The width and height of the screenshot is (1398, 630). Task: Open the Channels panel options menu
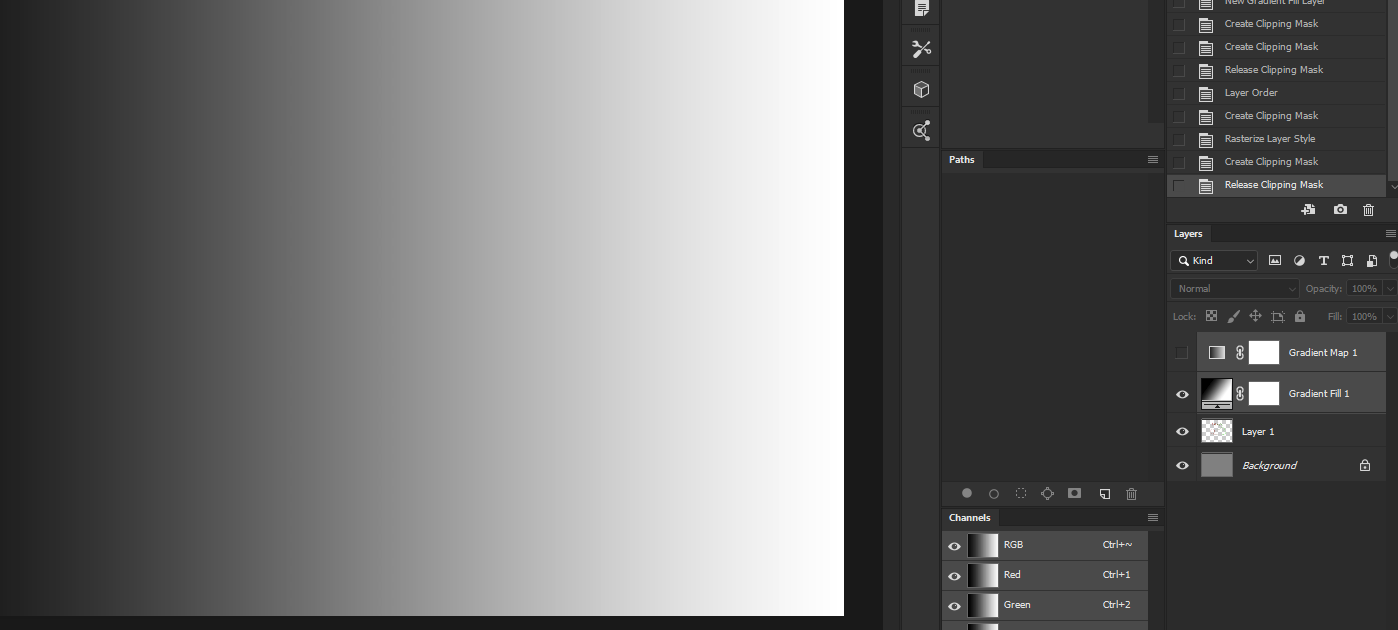pos(1153,517)
